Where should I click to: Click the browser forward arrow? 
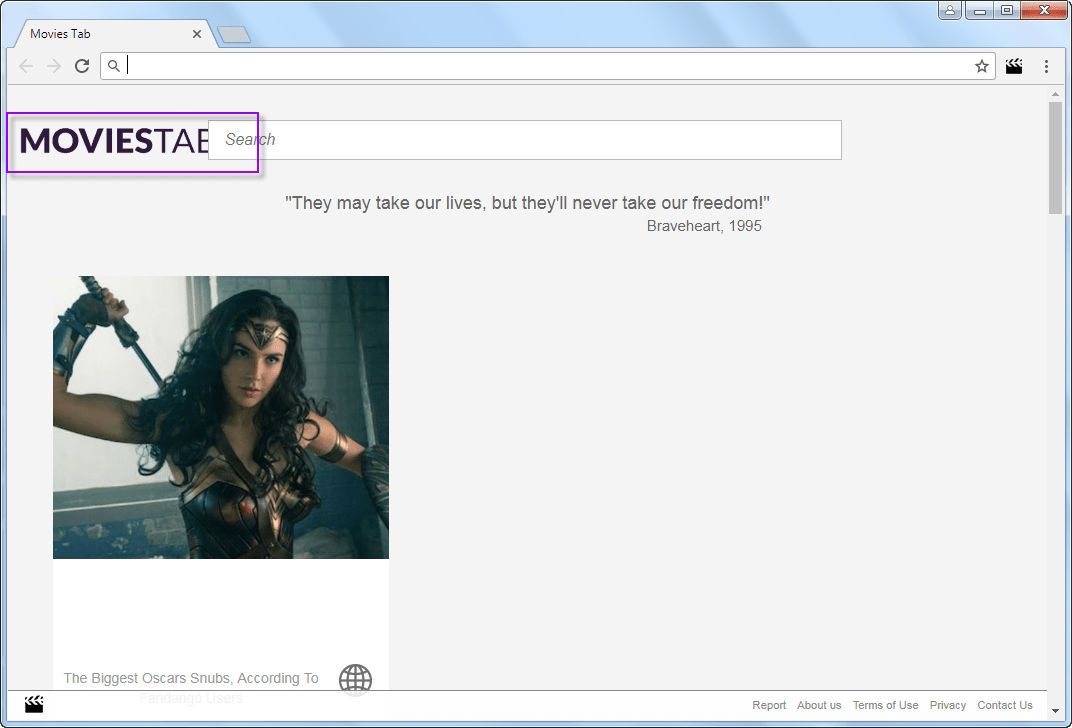tap(54, 66)
